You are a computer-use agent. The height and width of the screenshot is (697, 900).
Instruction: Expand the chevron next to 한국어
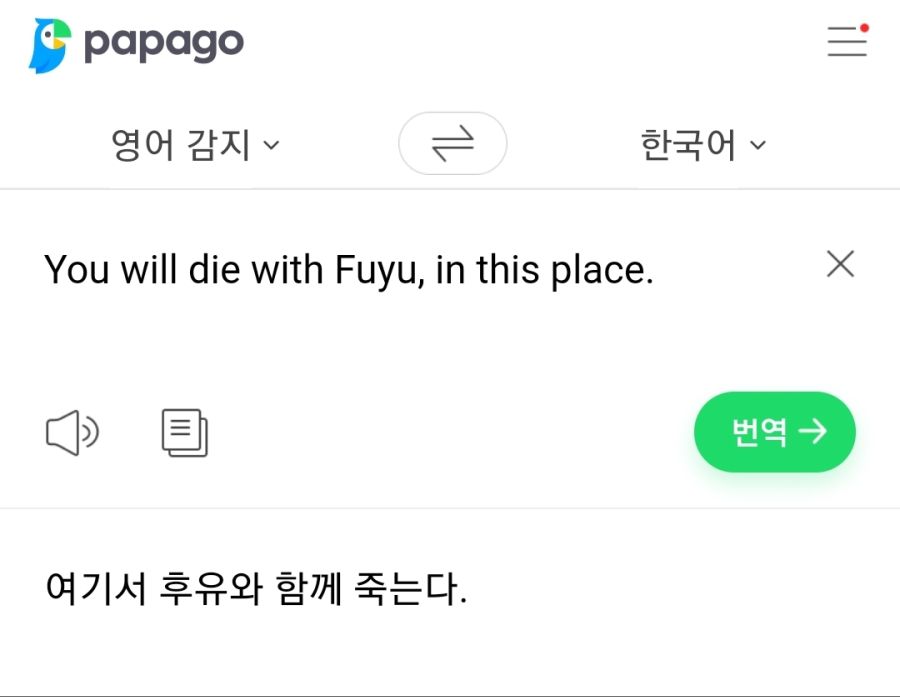click(x=757, y=146)
